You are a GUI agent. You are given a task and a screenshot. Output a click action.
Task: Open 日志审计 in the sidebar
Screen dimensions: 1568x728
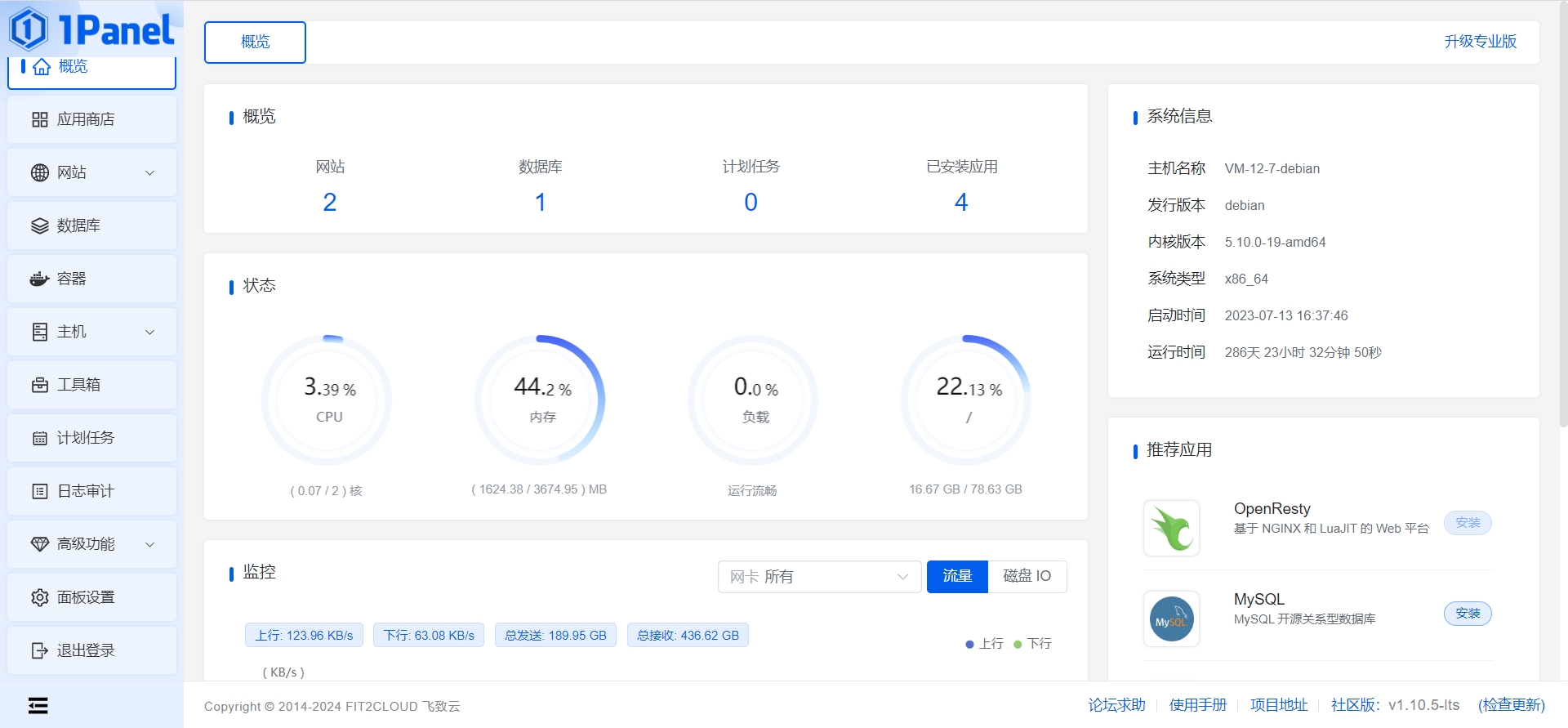pyautogui.click(x=91, y=491)
